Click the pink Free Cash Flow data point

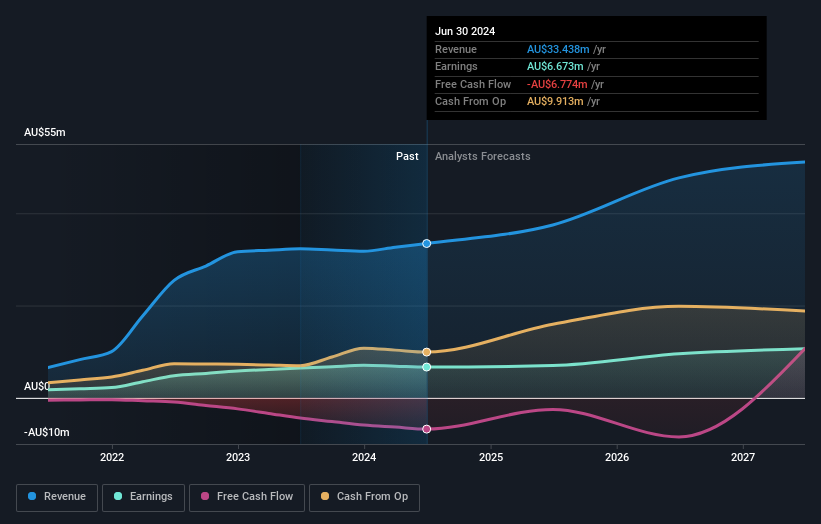pos(427,429)
